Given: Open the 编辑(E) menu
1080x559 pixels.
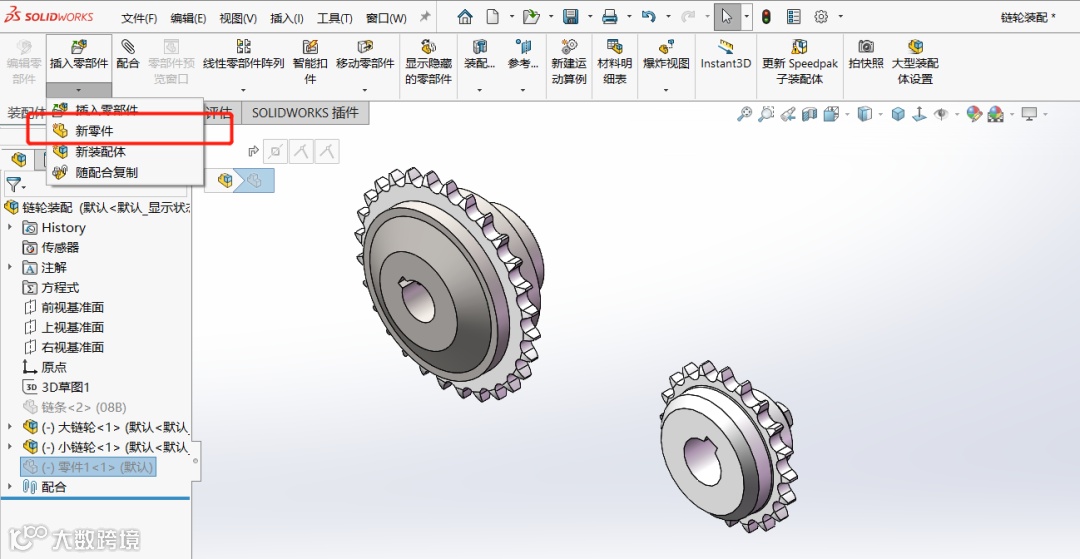Looking at the screenshot, I should click(188, 18).
